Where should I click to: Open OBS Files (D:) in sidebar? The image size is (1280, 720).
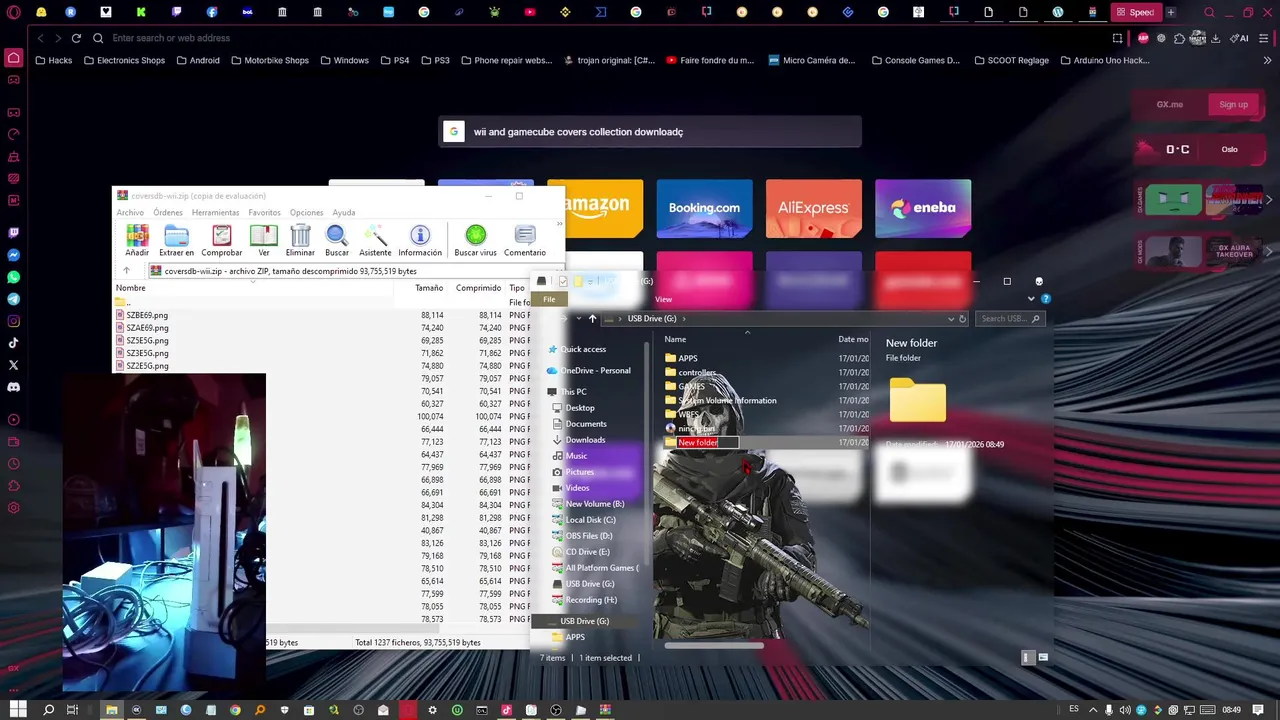582,536
